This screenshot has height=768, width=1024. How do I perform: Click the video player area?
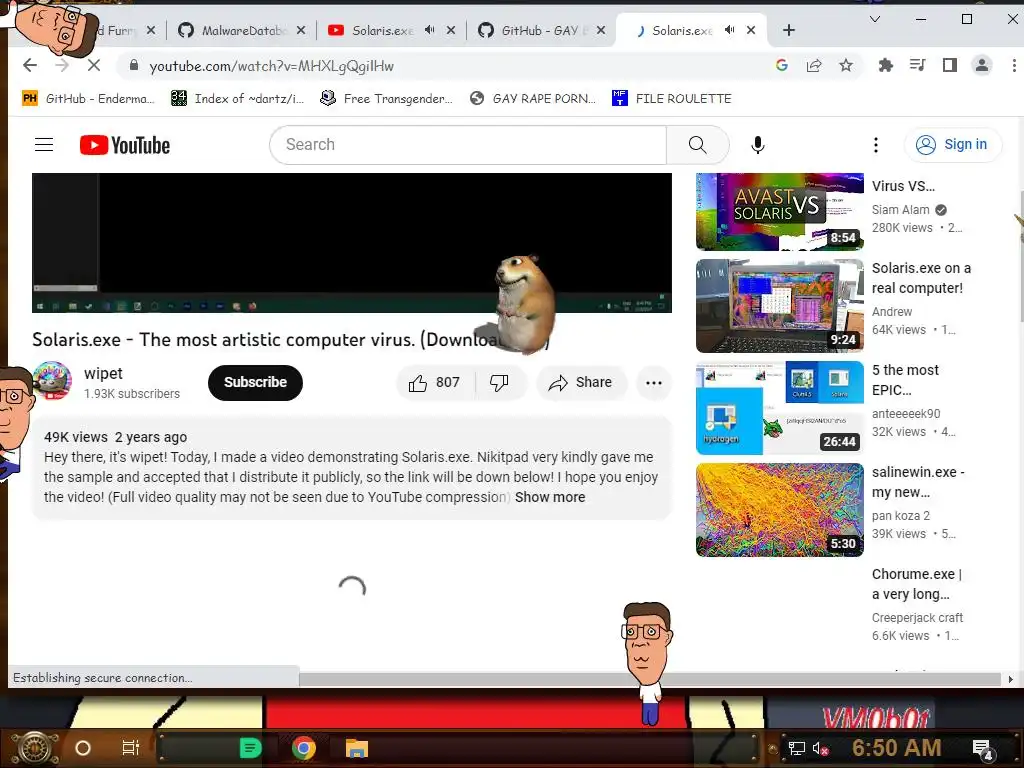coord(352,242)
